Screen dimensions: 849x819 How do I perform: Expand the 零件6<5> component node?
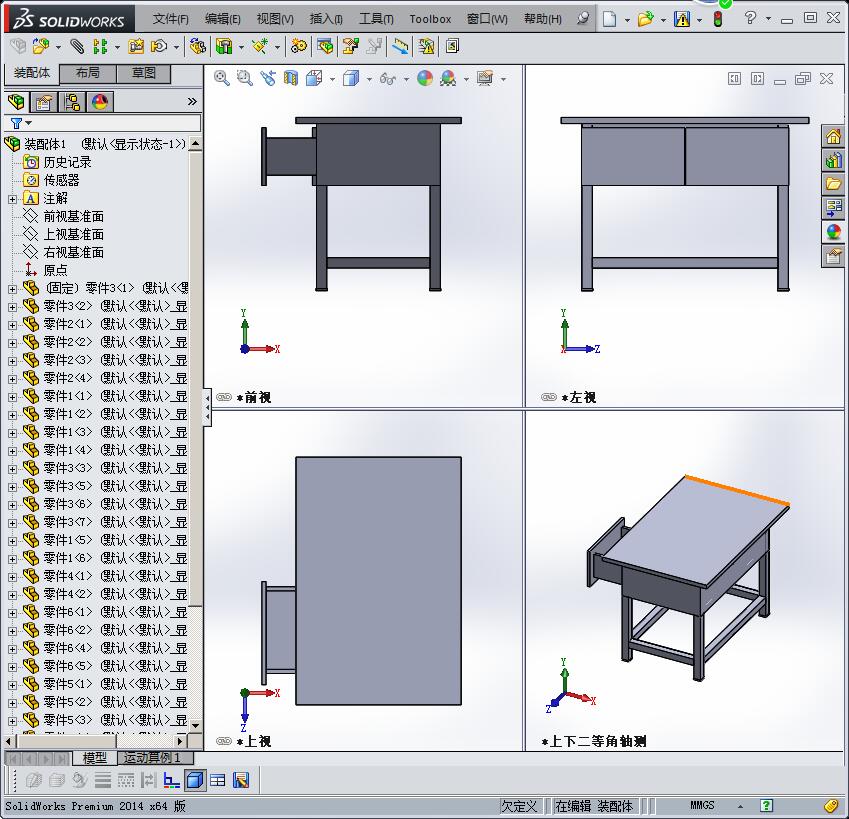12,667
